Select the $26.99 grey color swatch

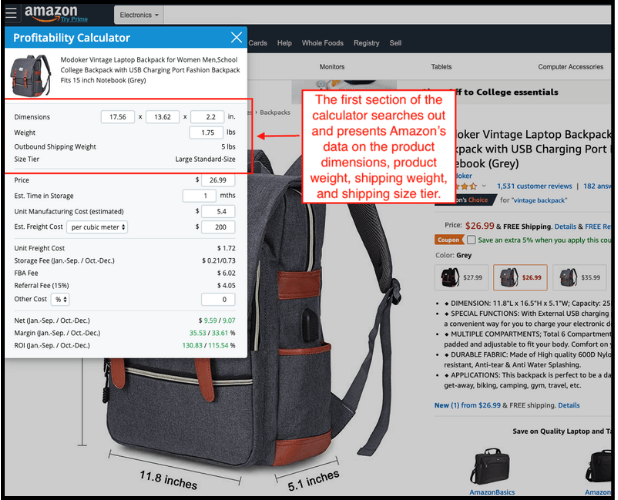[520, 277]
